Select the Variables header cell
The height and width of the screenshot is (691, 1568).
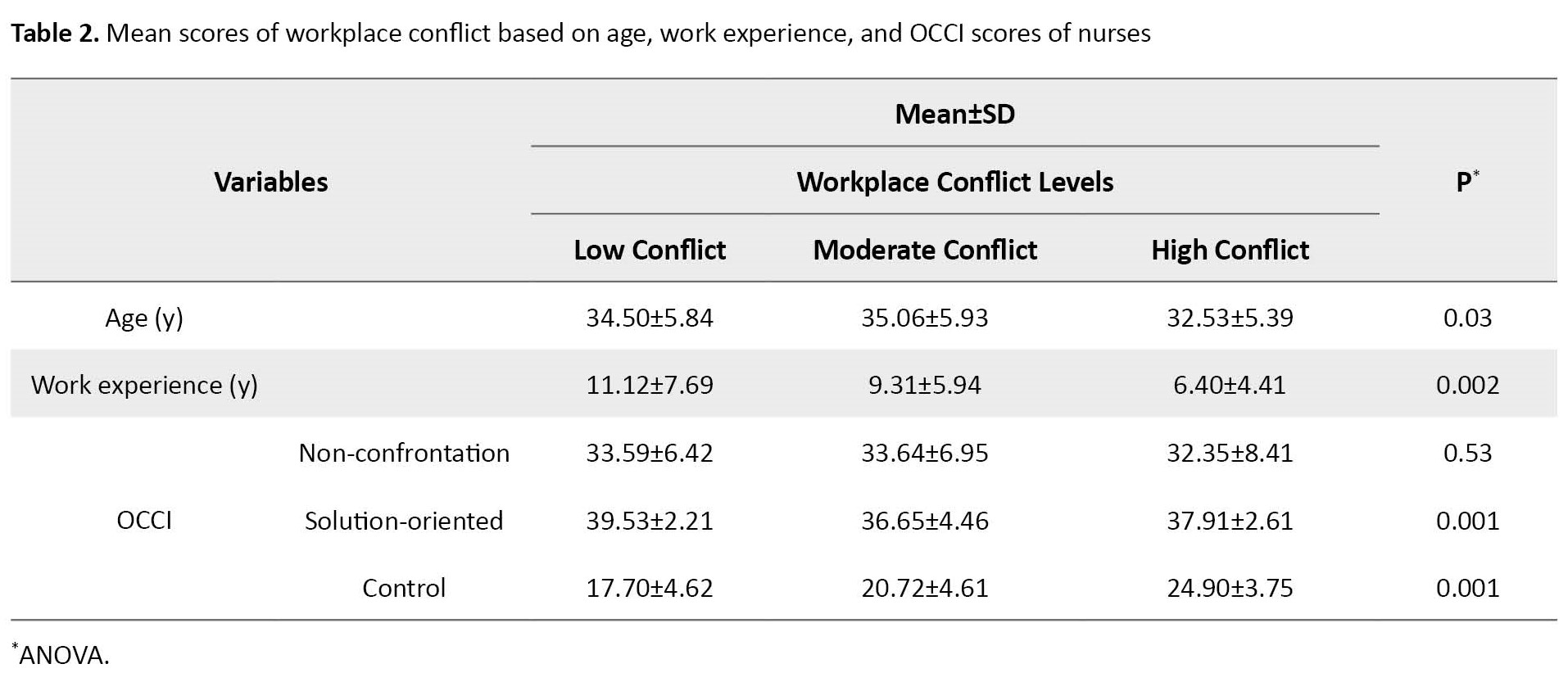271,182
